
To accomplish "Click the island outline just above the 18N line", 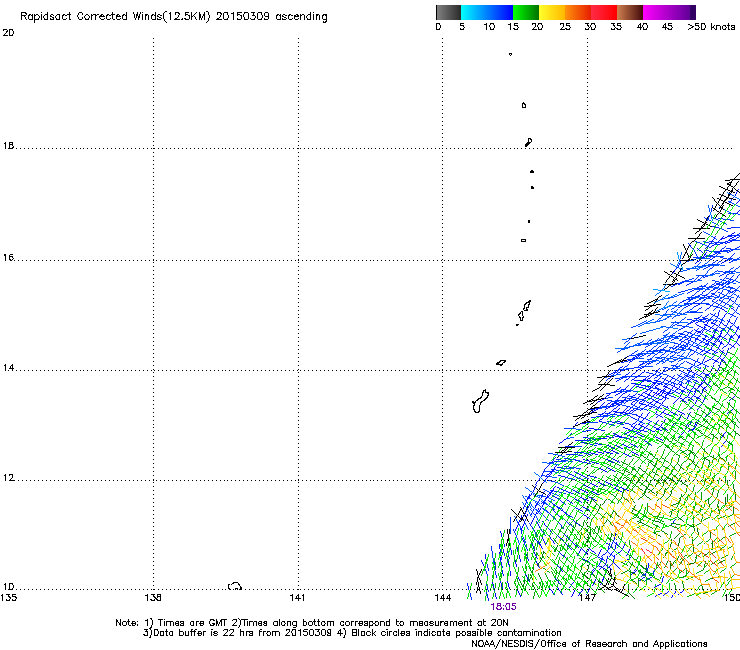I will coord(529,143).
